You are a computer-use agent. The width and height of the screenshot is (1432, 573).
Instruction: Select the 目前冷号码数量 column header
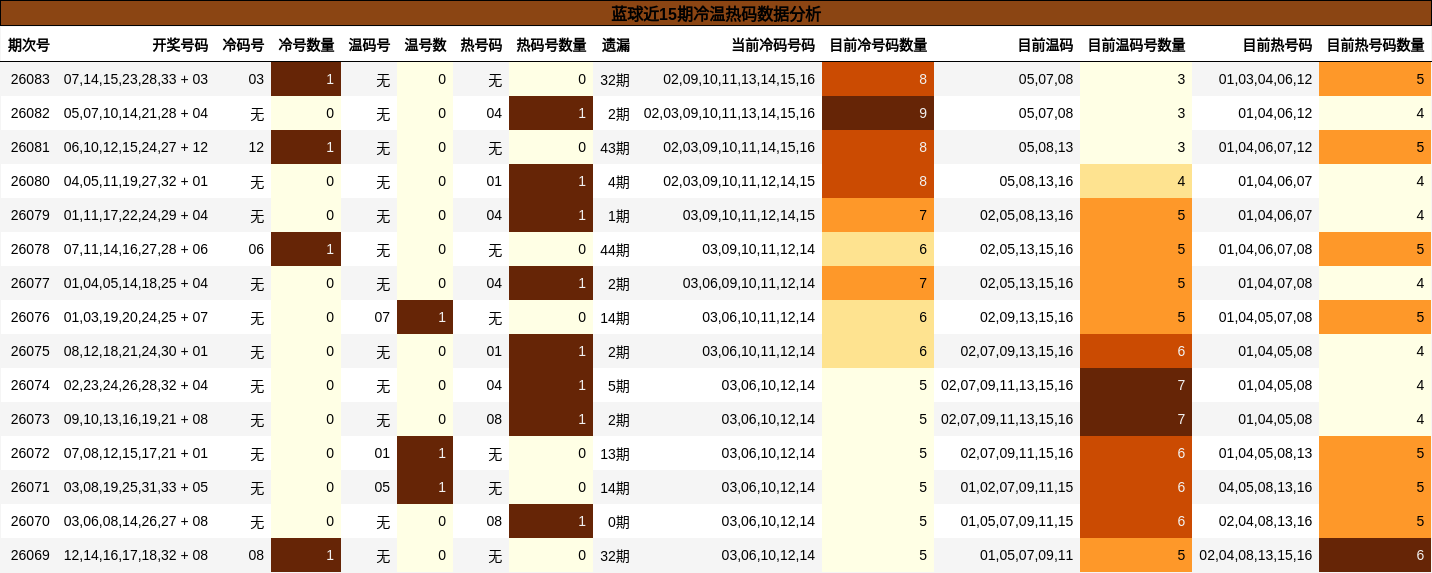pyautogui.click(x=878, y=45)
